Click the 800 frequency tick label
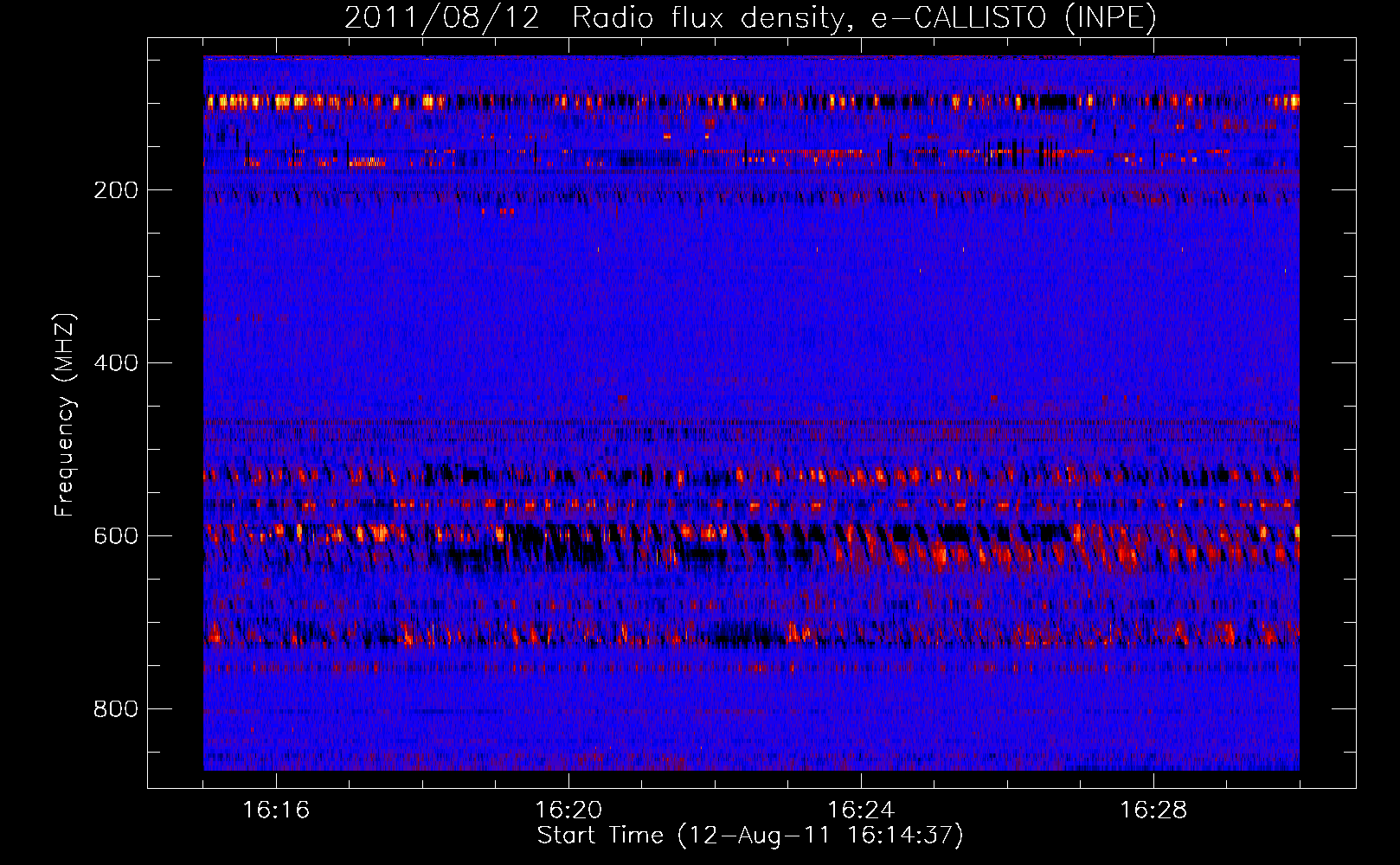The image size is (1400, 865). click(x=116, y=709)
